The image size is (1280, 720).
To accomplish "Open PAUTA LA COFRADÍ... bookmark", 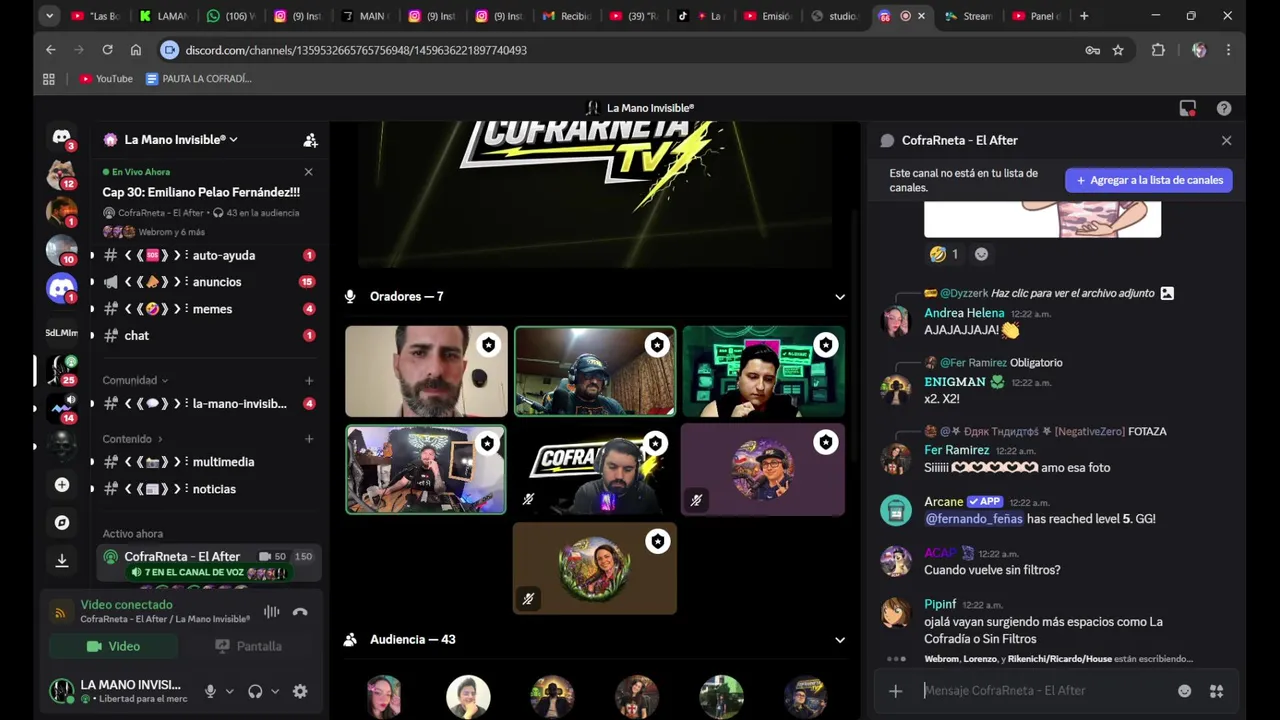I will coord(198,79).
